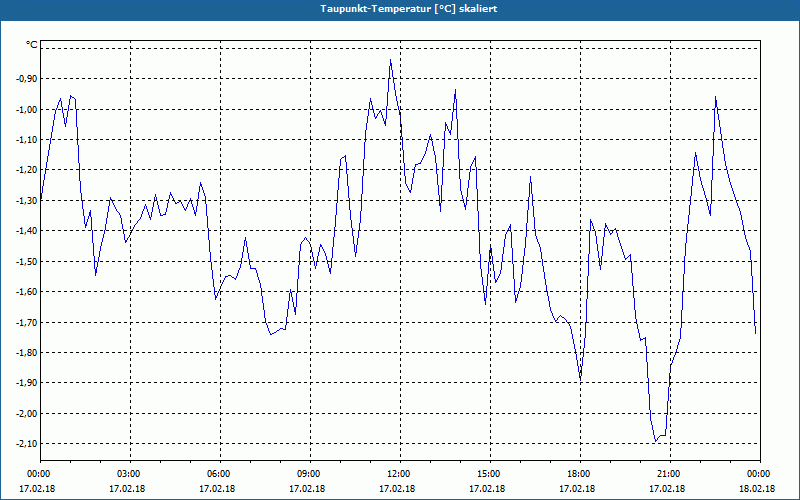Select the -0,90 y-axis label

[x=26, y=79]
